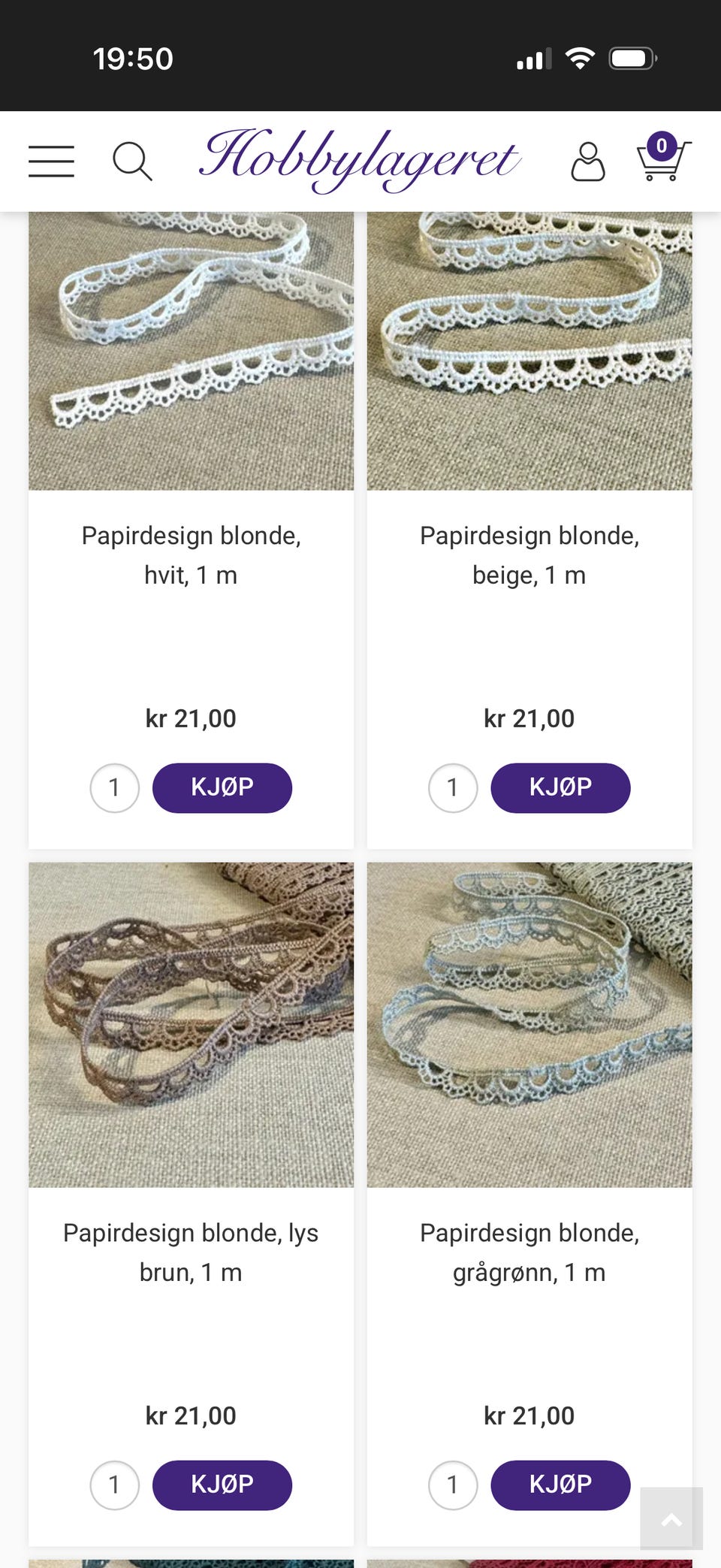Select the quantity field for hvit blonde

pyautogui.click(x=114, y=788)
